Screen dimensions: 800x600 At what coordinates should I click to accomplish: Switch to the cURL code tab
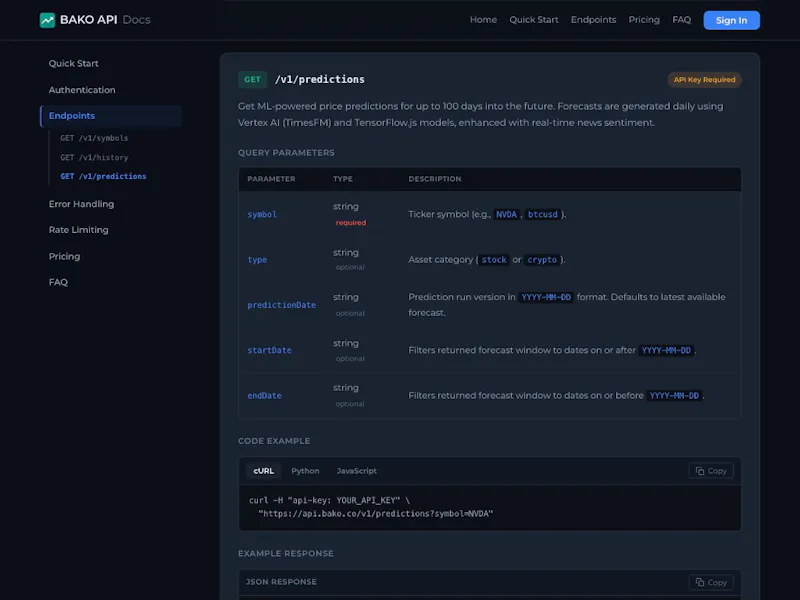(x=263, y=471)
